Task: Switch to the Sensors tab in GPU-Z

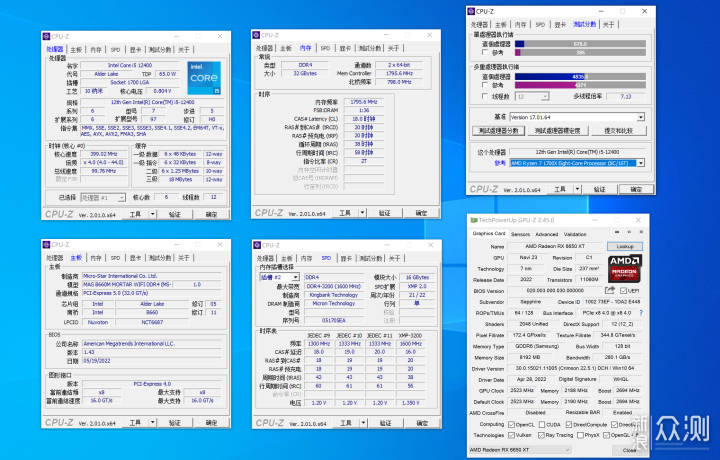Action: pyautogui.click(x=520, y=234)
